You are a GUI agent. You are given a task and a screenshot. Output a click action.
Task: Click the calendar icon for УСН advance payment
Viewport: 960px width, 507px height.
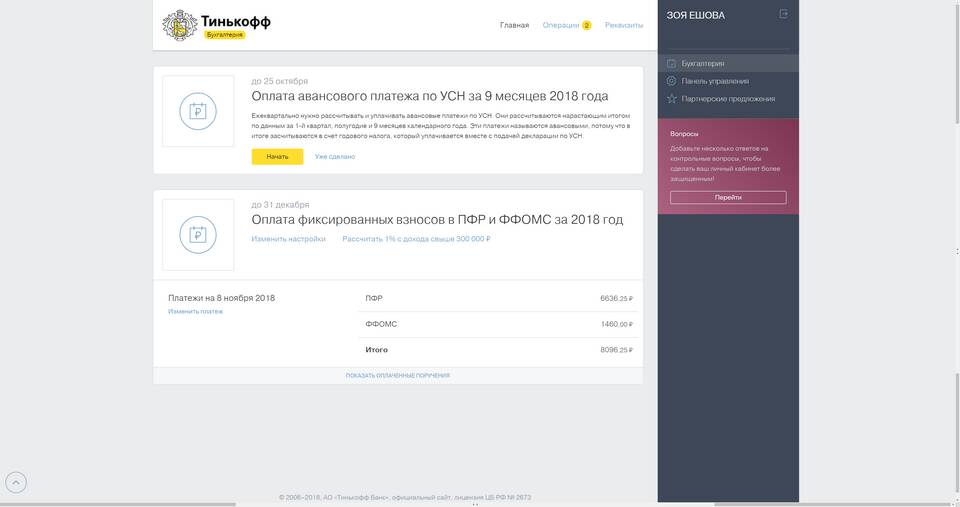[x=198, y=111]
